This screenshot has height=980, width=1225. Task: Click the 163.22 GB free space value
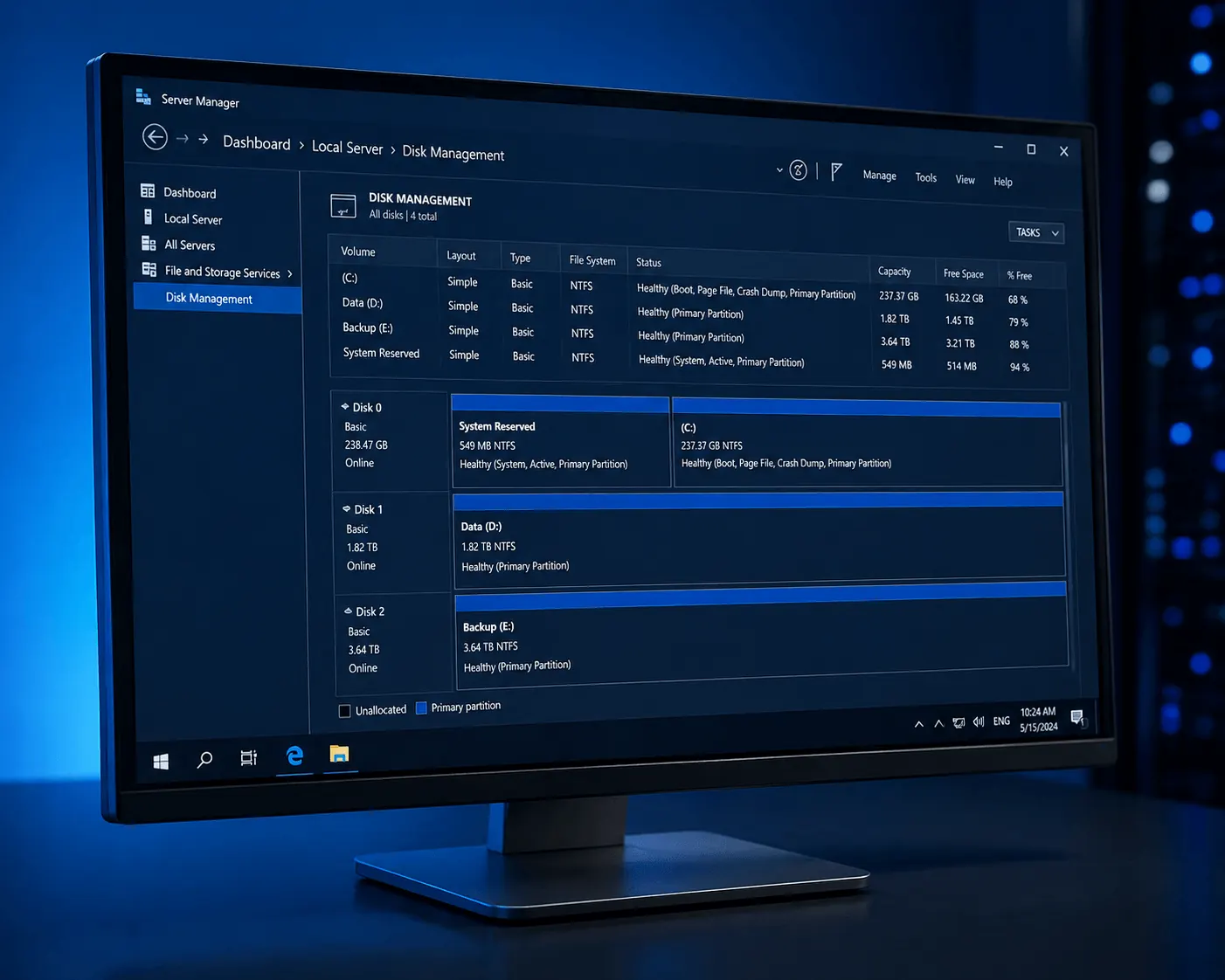coord(964,298)
